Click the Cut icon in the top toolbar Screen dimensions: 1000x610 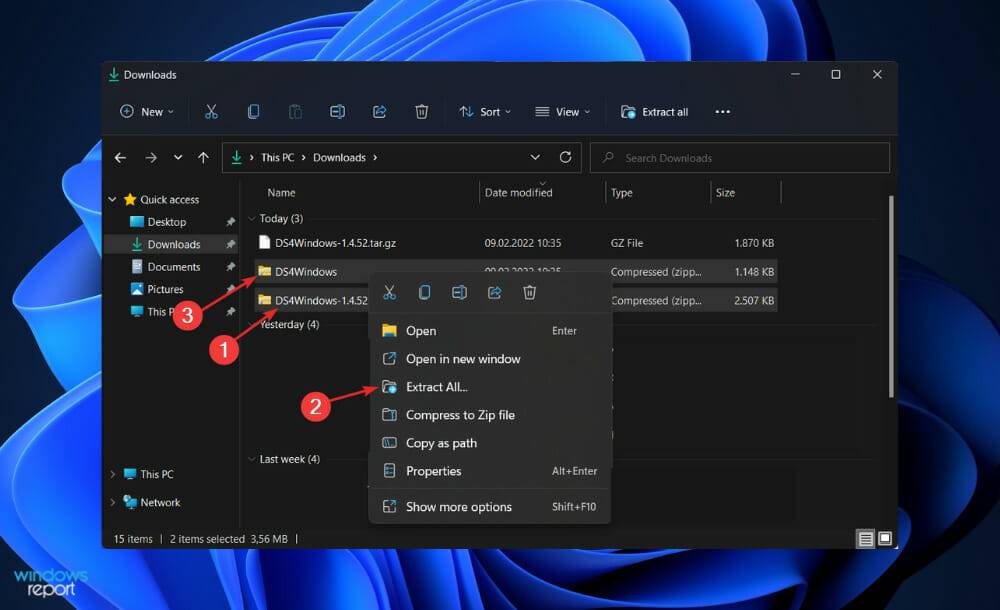(x=211, y=112)
